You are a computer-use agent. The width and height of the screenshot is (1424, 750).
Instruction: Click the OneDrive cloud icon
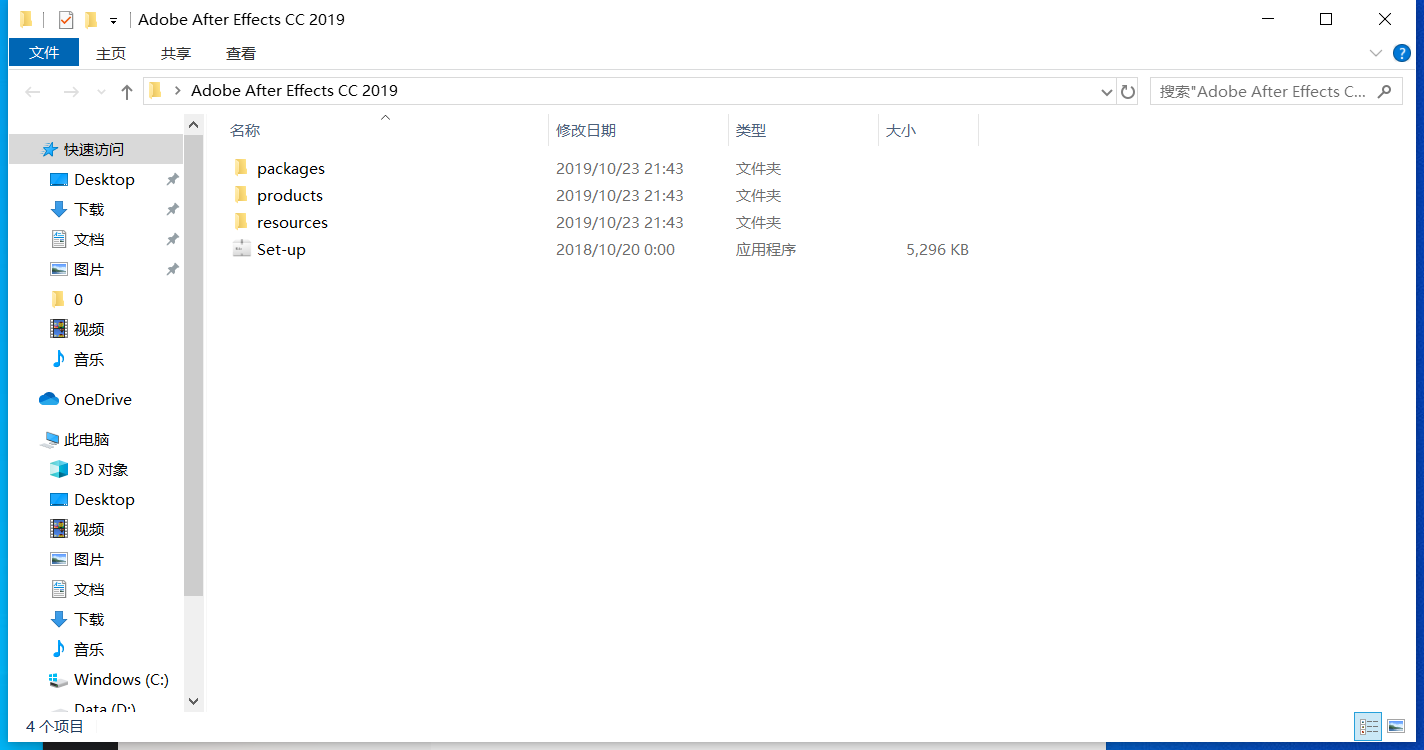click(49, 399)
